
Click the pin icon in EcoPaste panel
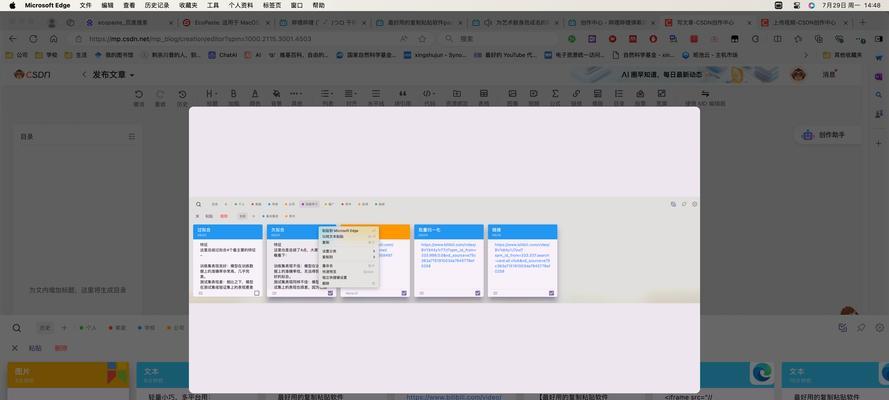coord(861,327)
